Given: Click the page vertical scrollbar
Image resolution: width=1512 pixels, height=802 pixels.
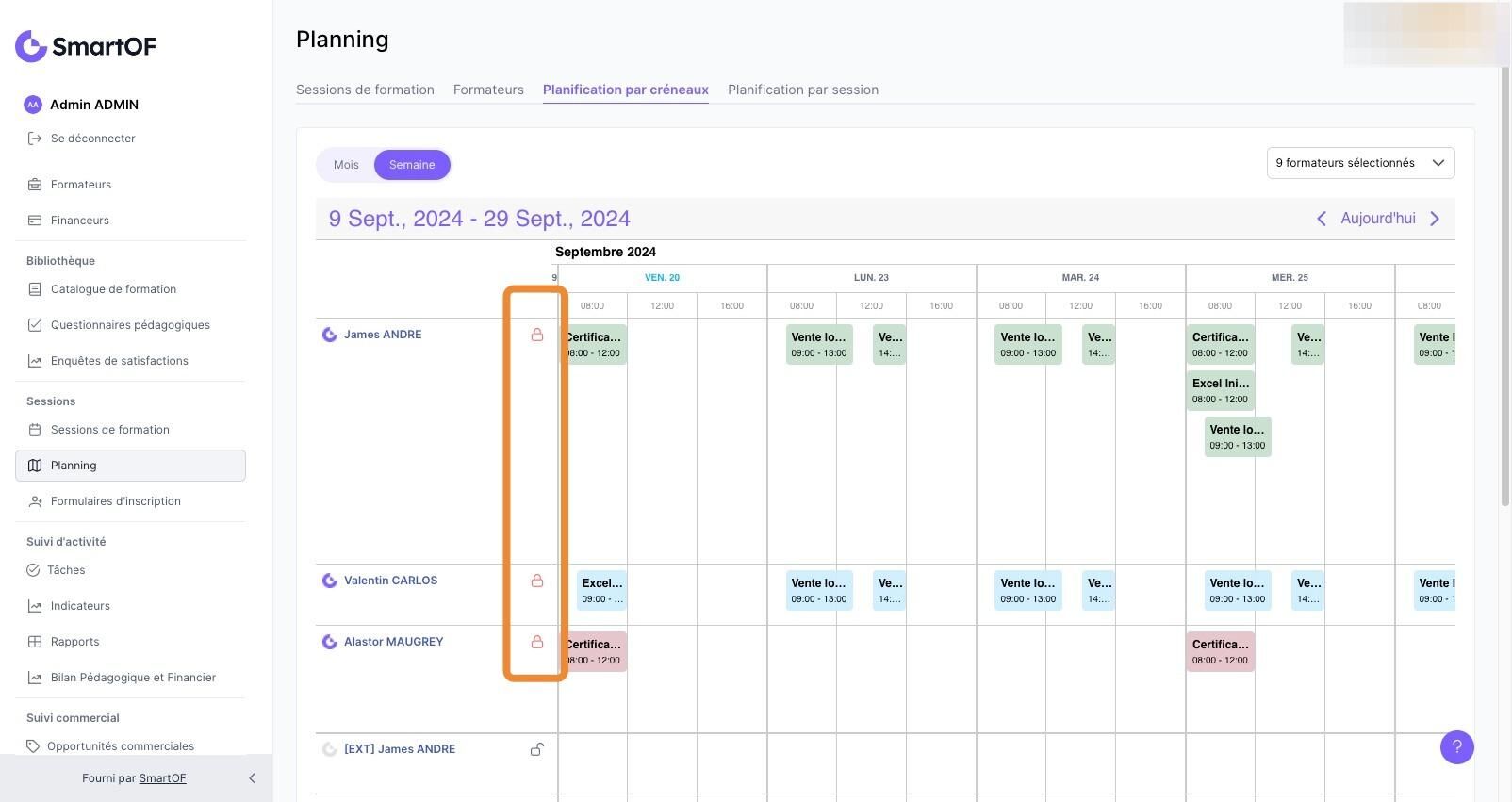Looking at the screenshot, I should [1505, 283].
